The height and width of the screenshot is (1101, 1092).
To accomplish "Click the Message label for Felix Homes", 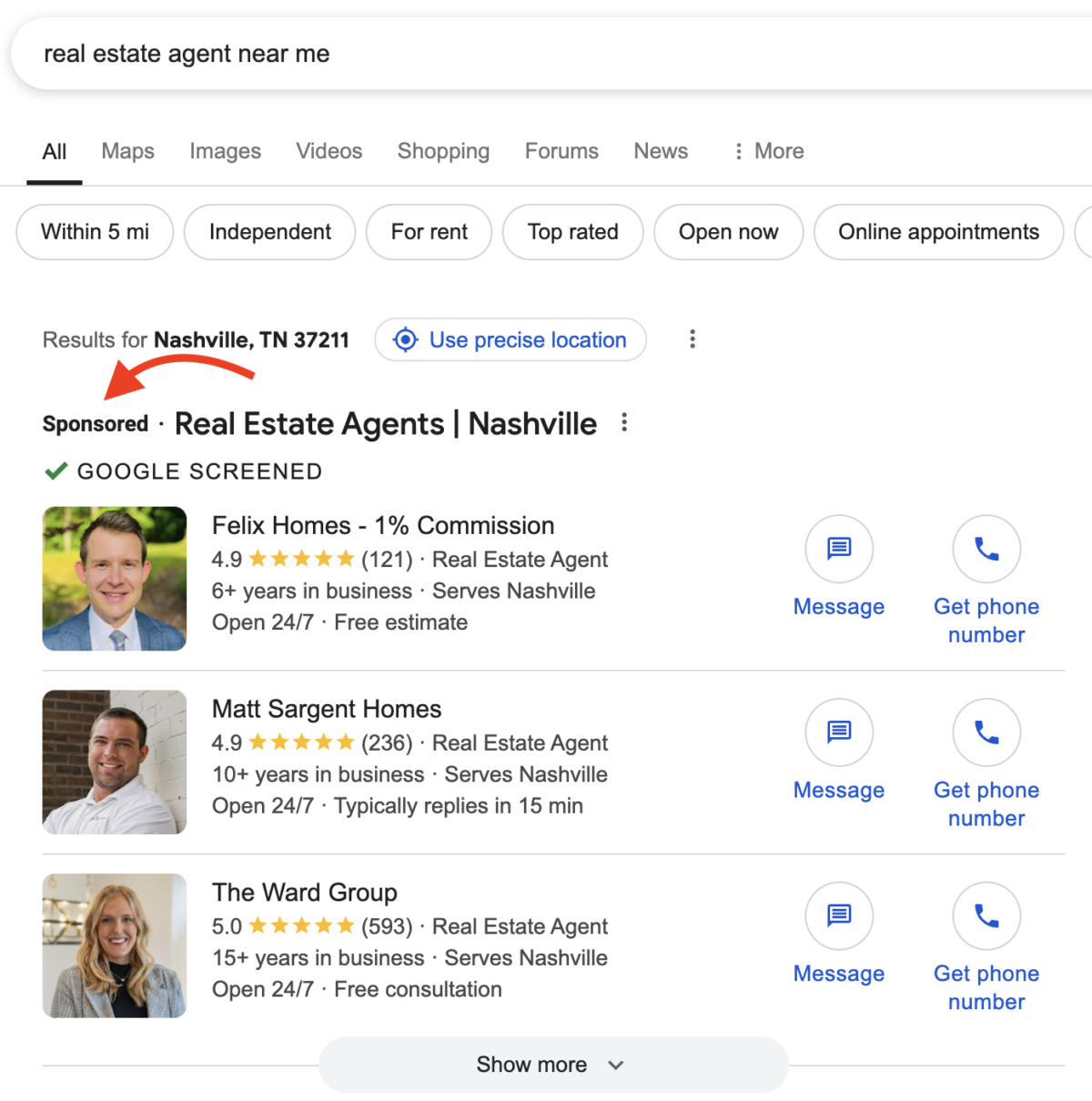I will [x=839, y=607].
